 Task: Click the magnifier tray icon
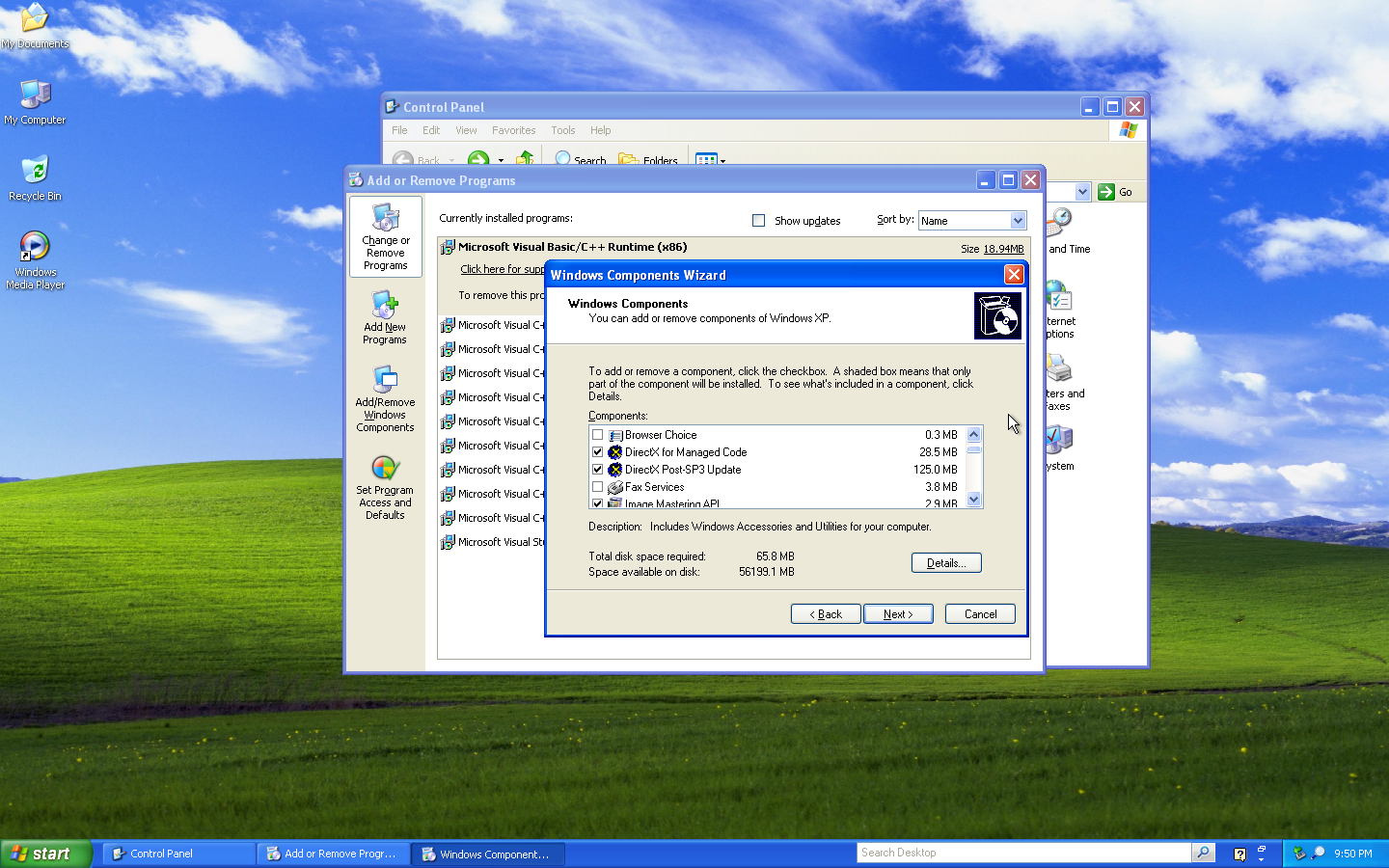click(x=1319, y=853)
